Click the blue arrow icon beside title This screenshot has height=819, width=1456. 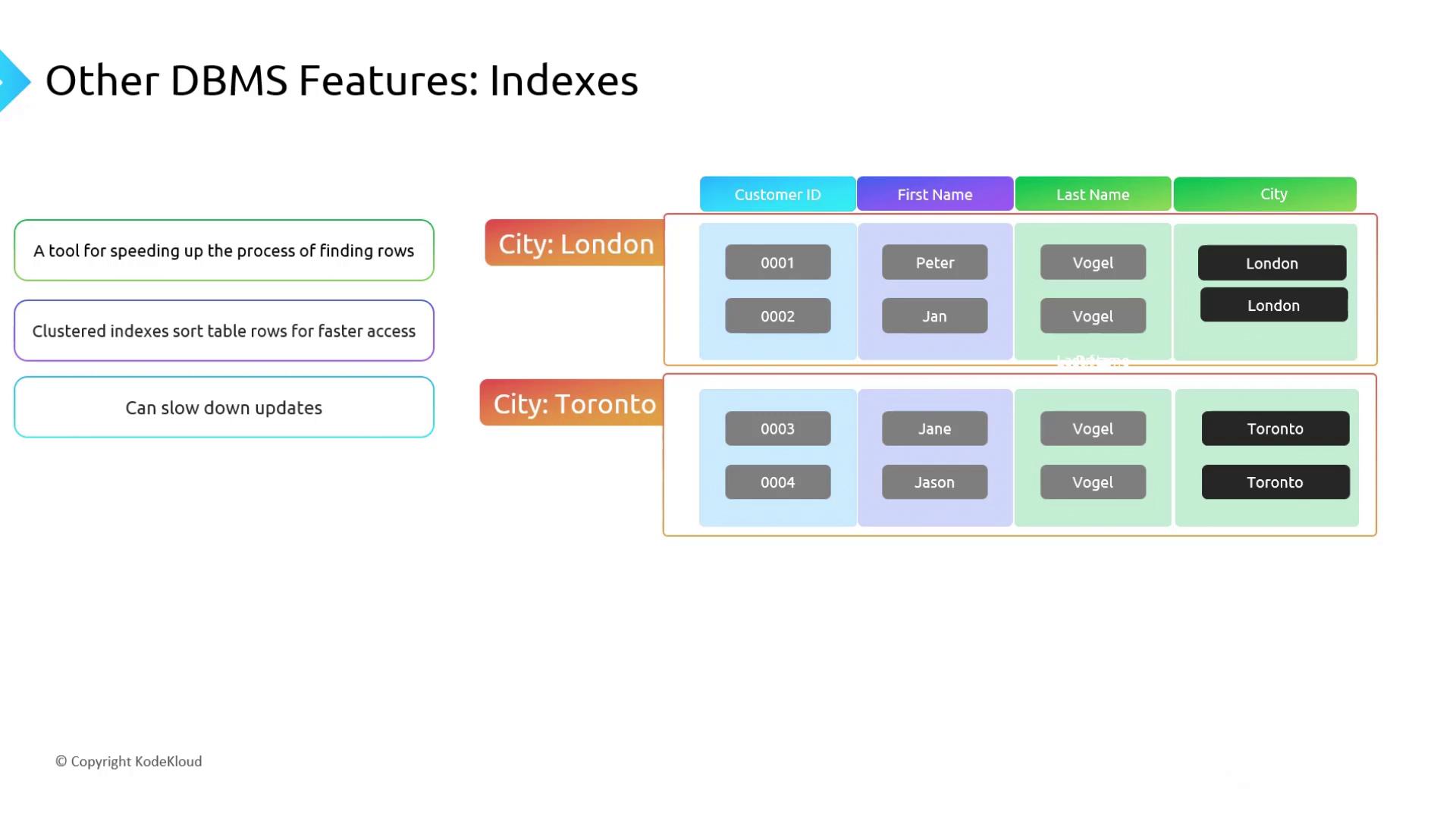coord(14,80)
